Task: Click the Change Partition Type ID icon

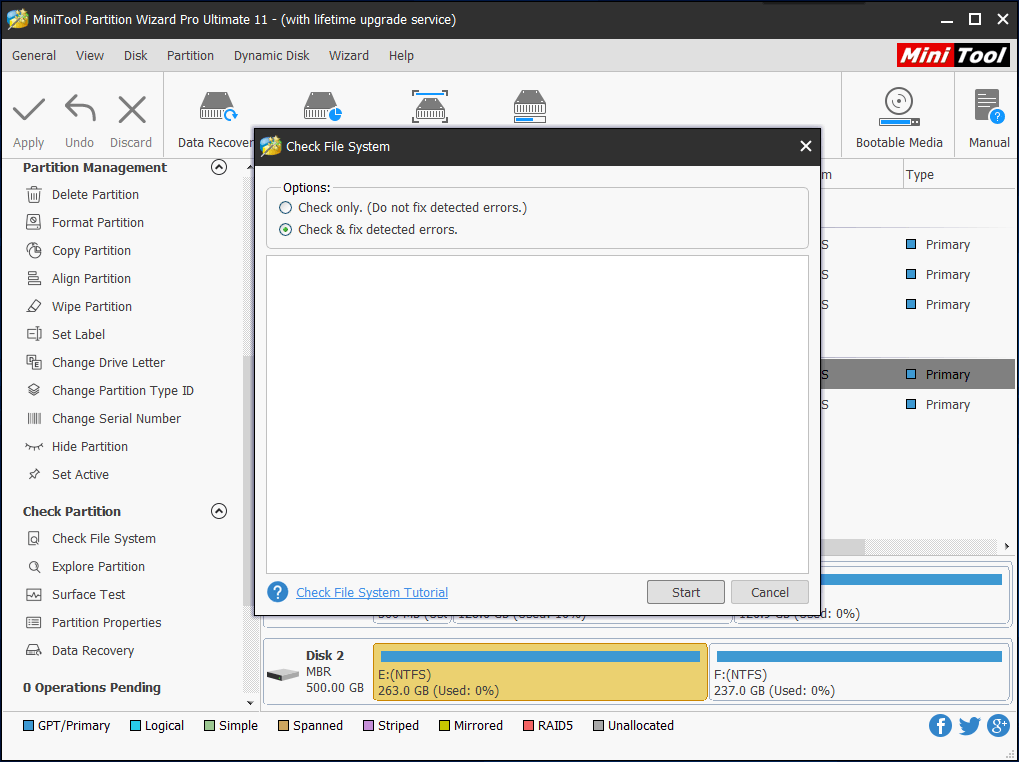Action: pyautogui.click(x=34, y=390)
